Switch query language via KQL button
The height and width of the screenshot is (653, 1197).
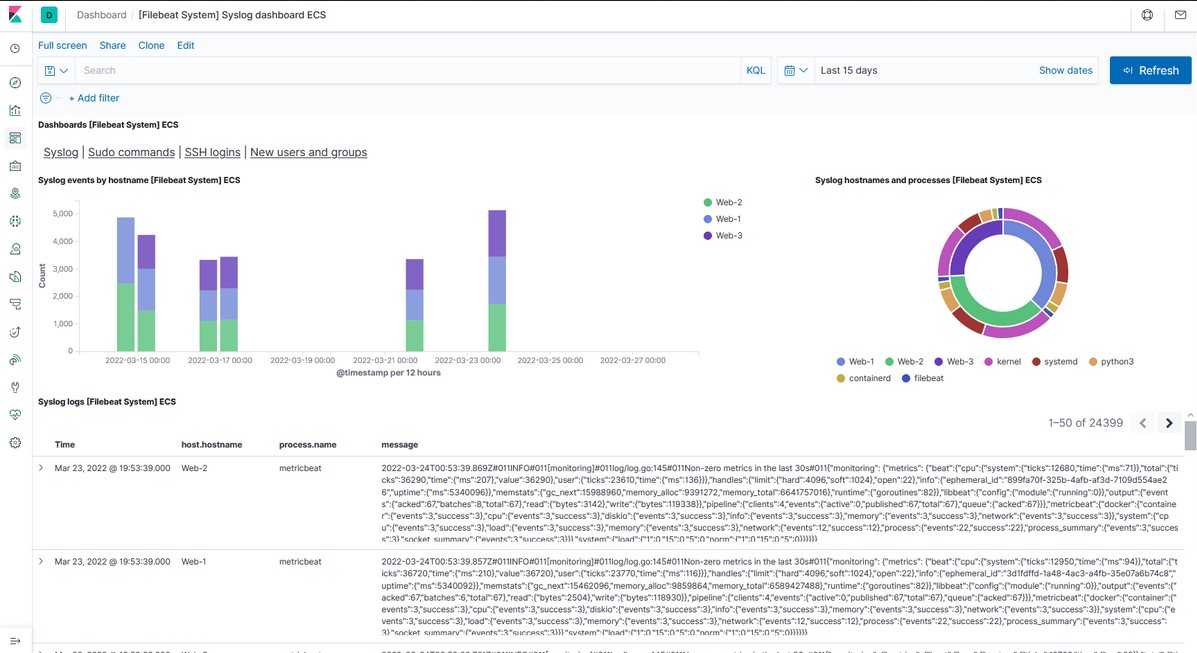tap(756, 70)
